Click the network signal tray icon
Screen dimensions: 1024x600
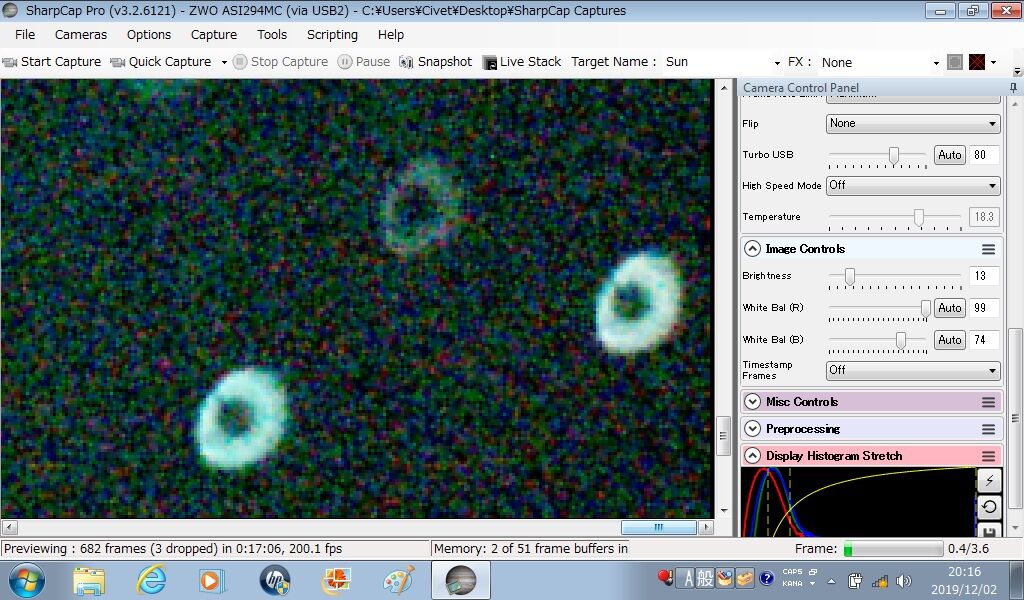[880, 580]
